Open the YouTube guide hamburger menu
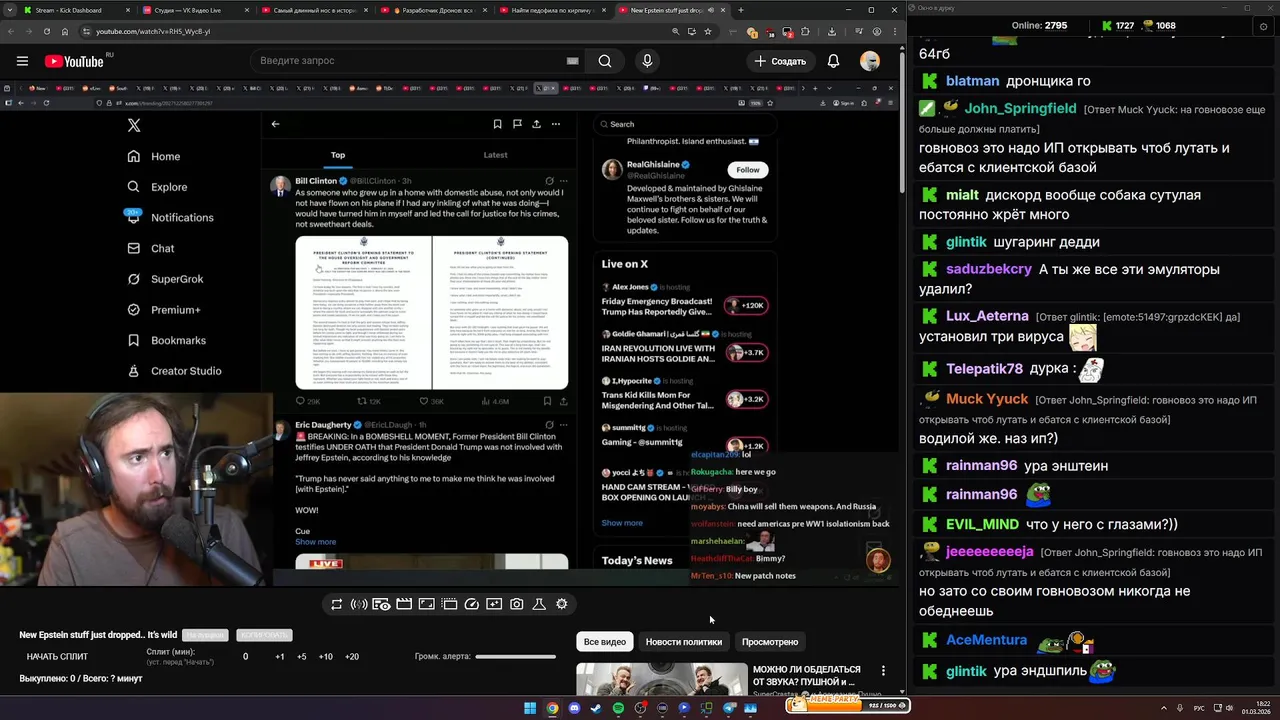The height and width of the screenshot is (720, 1280). pos(22,61)
